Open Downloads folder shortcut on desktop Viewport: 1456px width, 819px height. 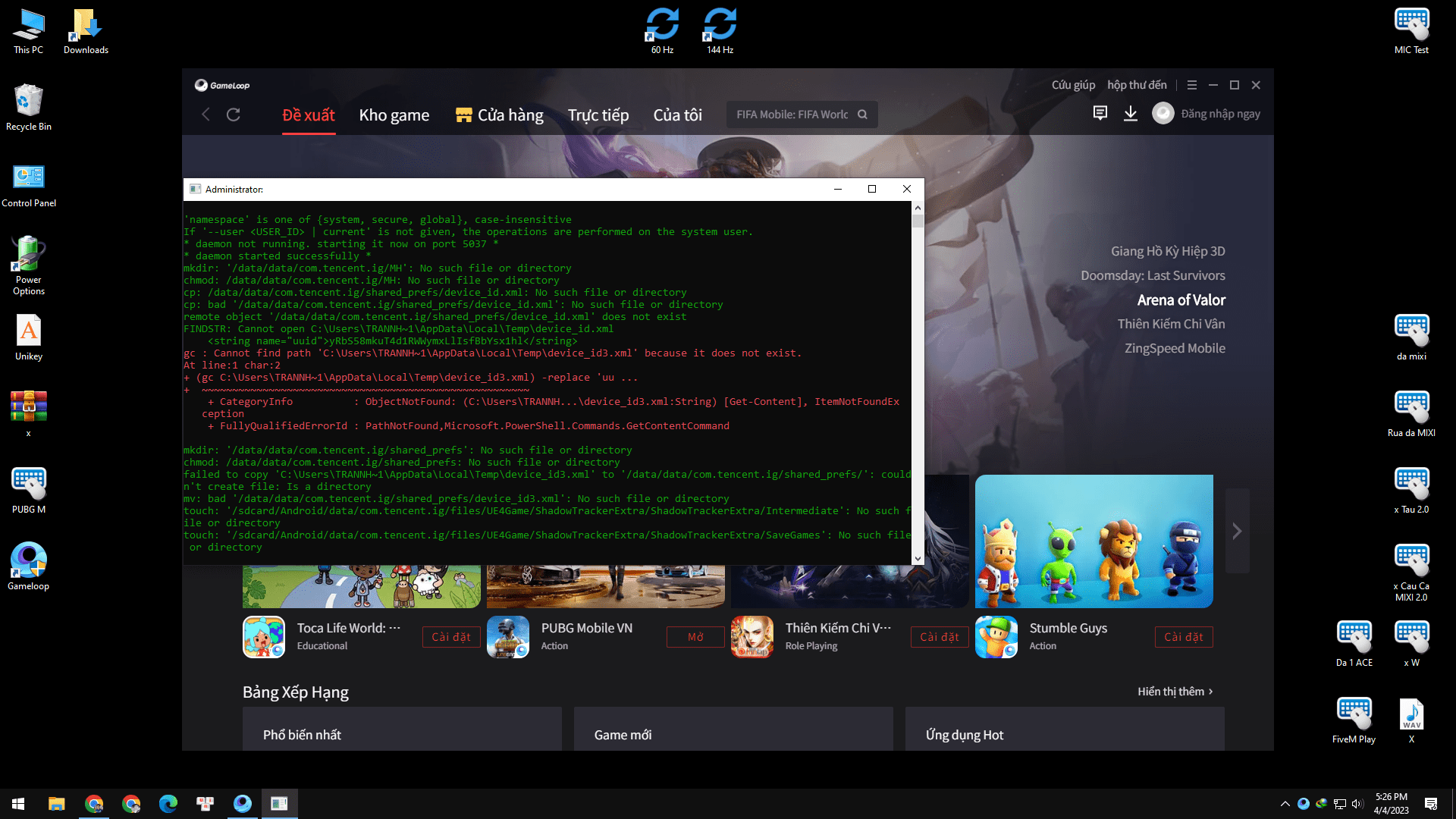click(86, 31)
